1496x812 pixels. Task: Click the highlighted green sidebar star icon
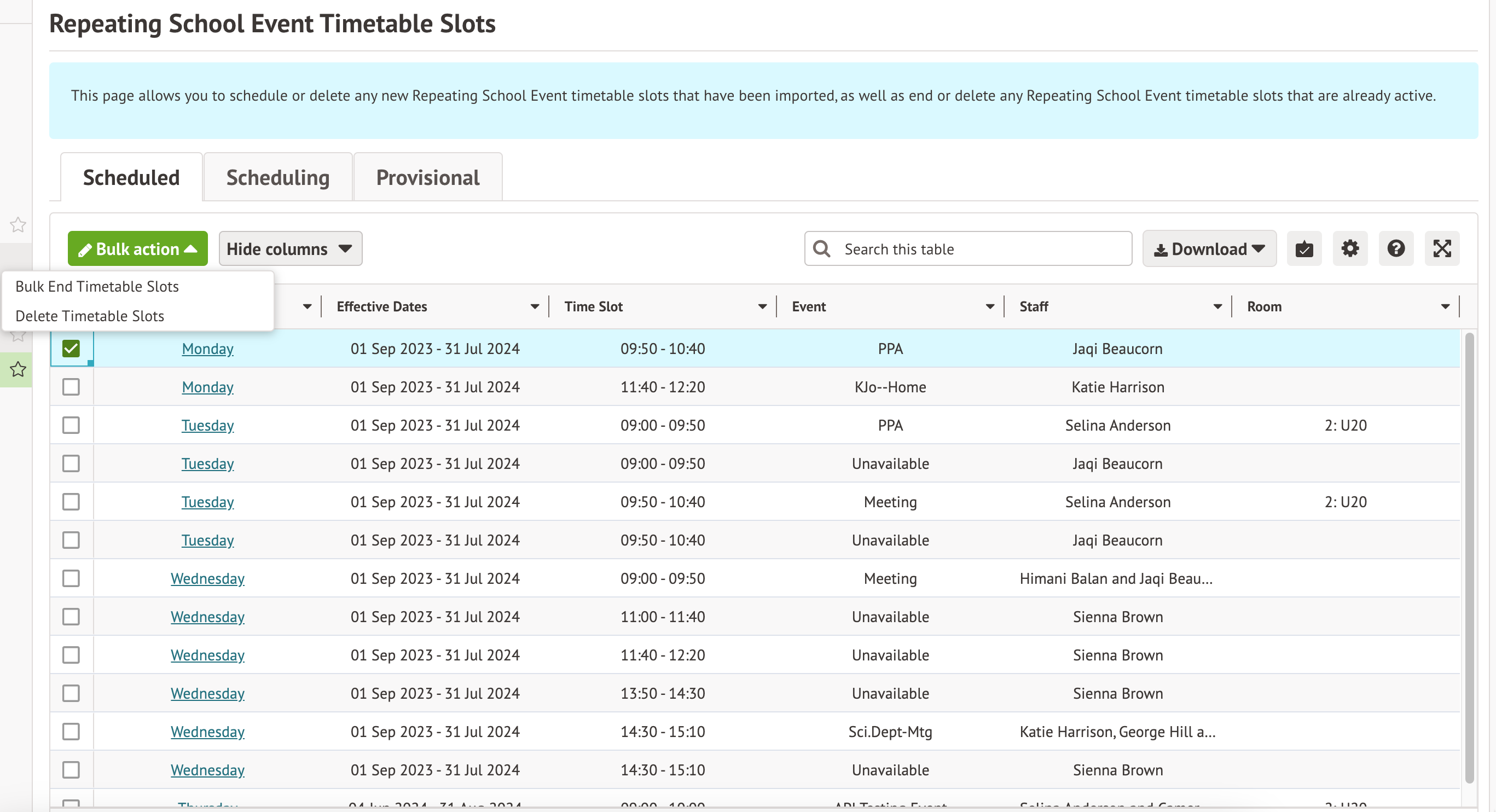[x=18, y=369]
